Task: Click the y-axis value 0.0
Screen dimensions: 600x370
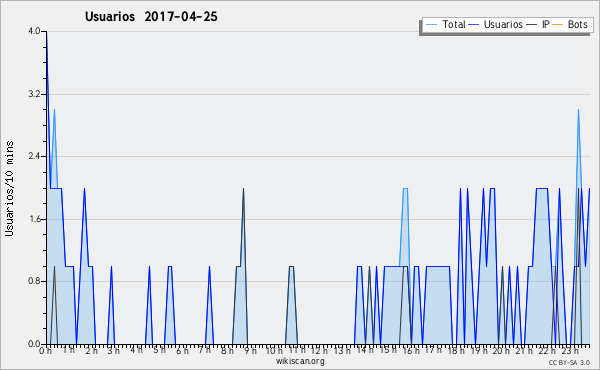Action: click(x=34, y=344)
